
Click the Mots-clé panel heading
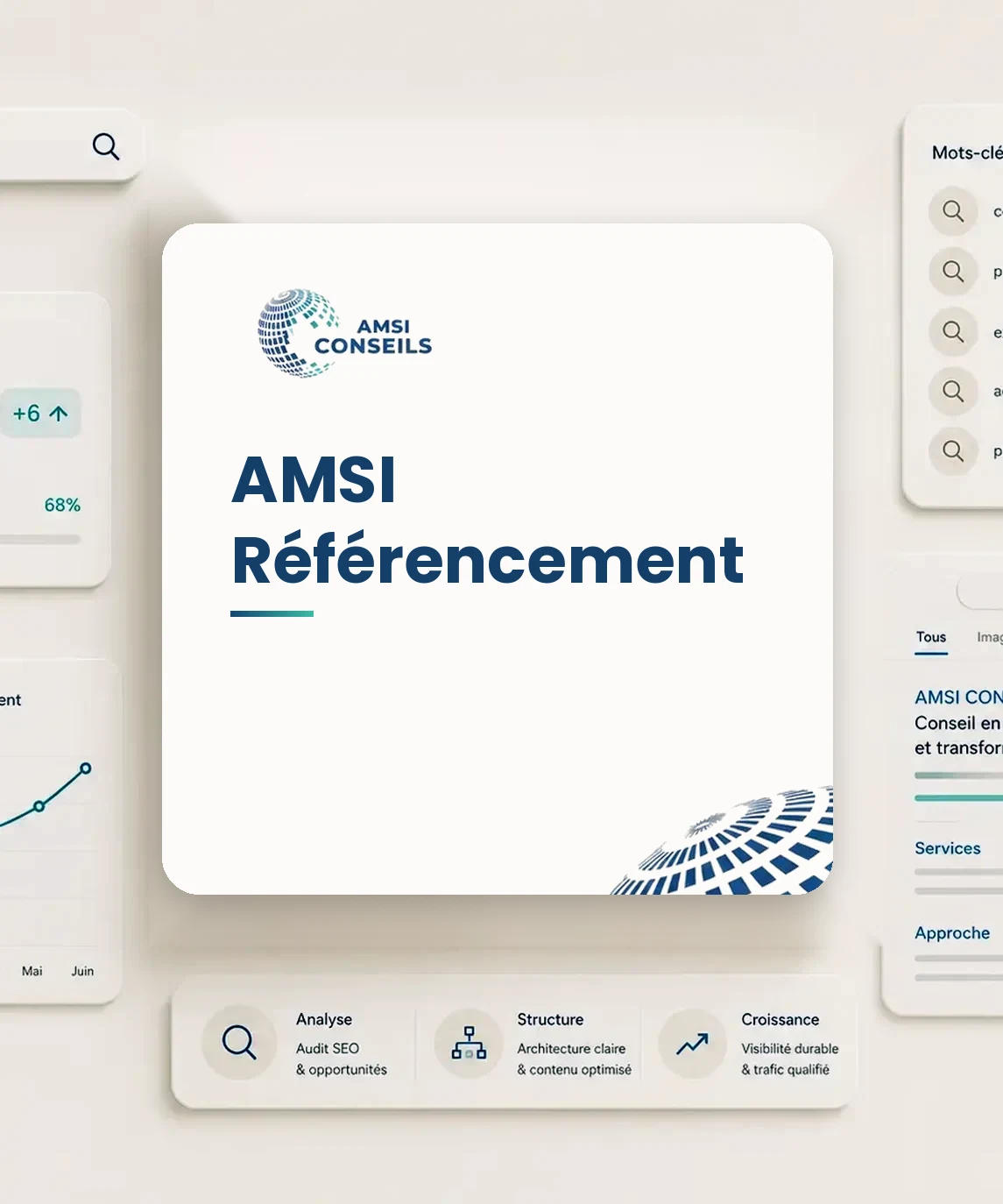click(967, 152)
